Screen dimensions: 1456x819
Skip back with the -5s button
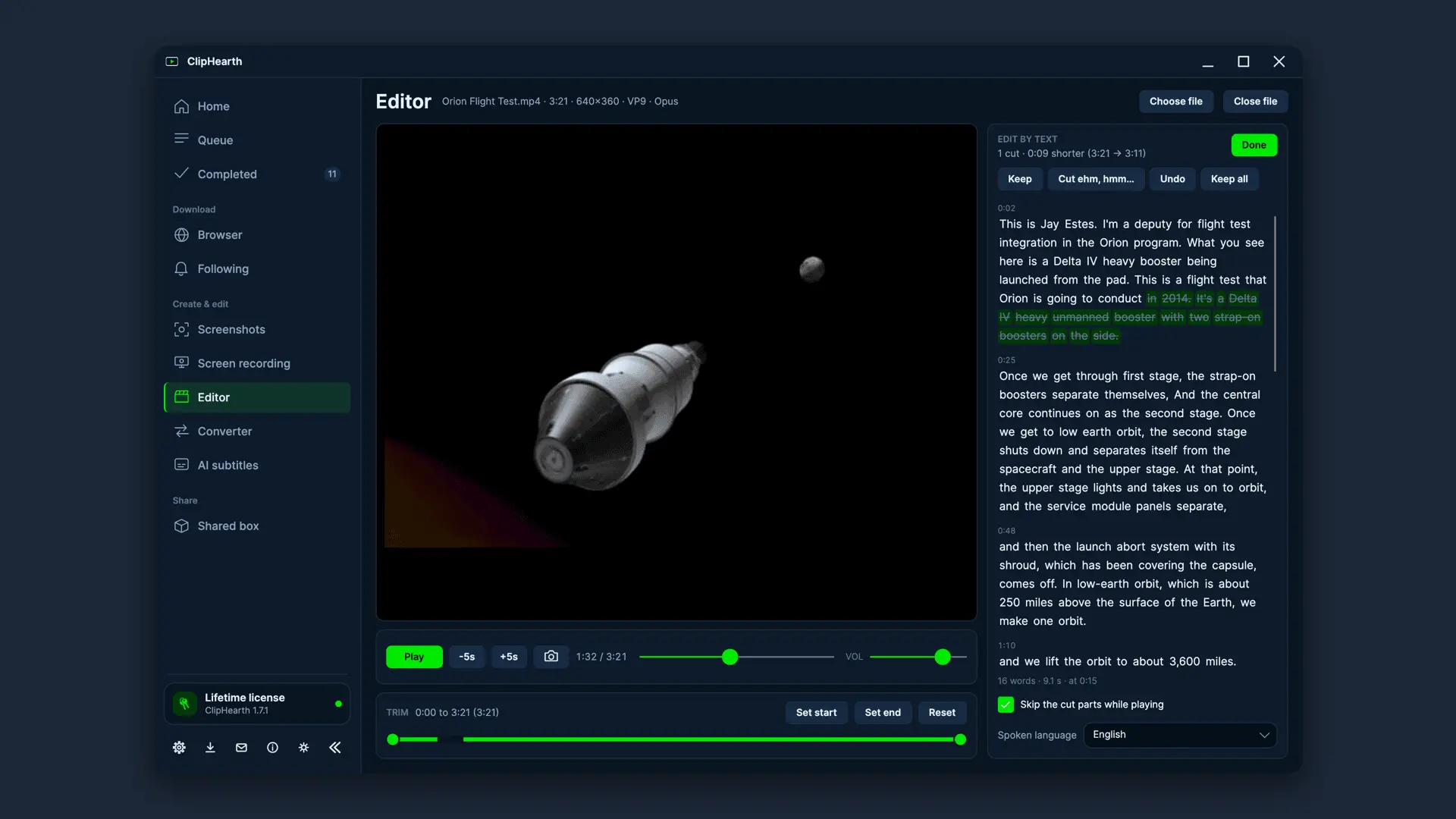[x=466, y=657]
